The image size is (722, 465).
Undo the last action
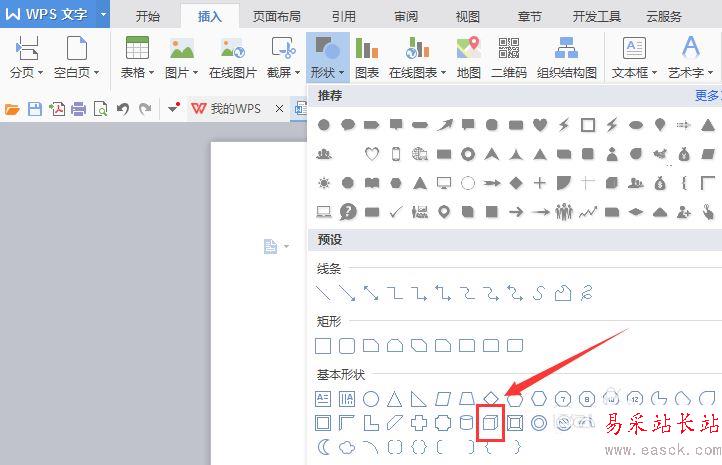pos(122,109)
